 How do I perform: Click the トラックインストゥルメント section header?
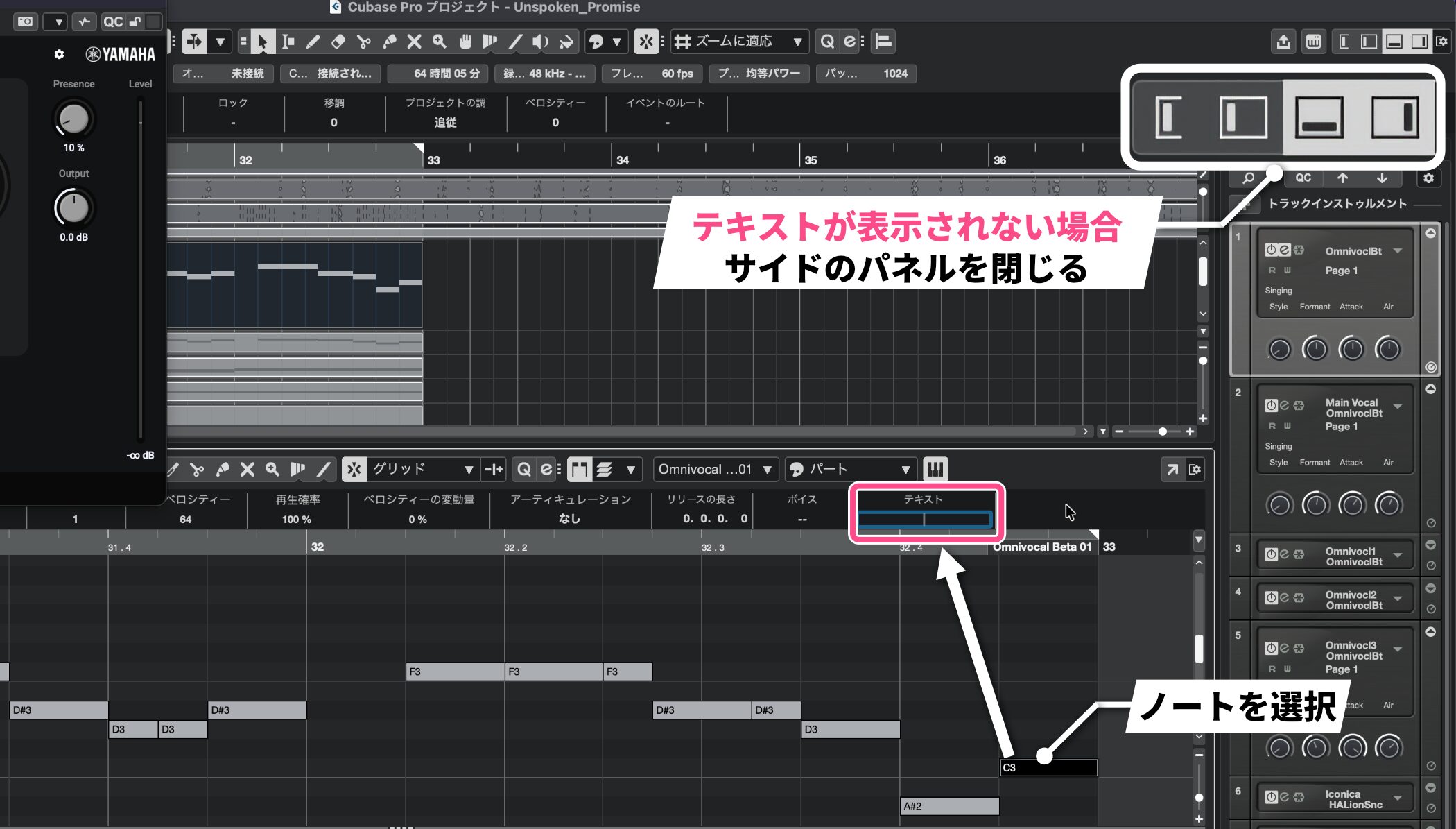click(1337, 204)
